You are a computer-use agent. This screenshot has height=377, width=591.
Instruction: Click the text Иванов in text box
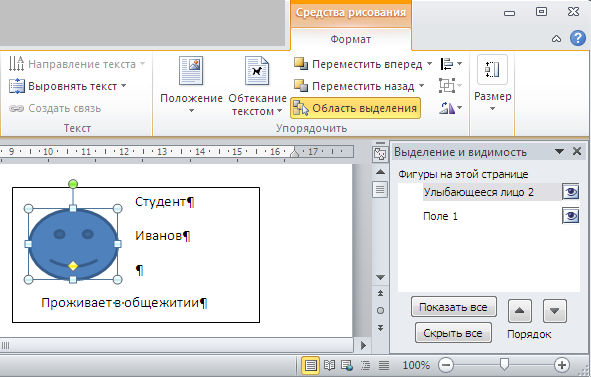(158, 236)
